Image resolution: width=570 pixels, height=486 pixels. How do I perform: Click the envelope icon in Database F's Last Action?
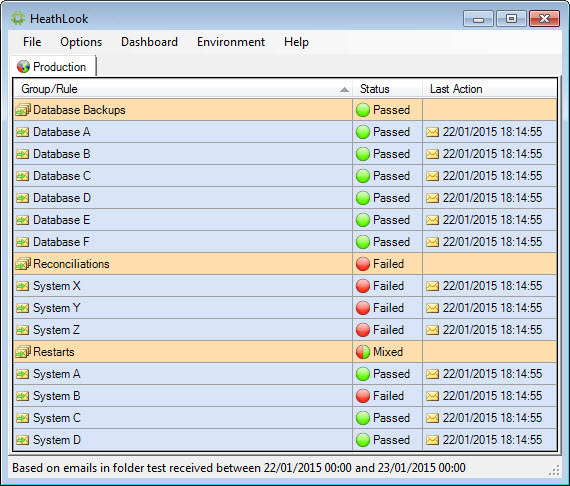(432, 242)
